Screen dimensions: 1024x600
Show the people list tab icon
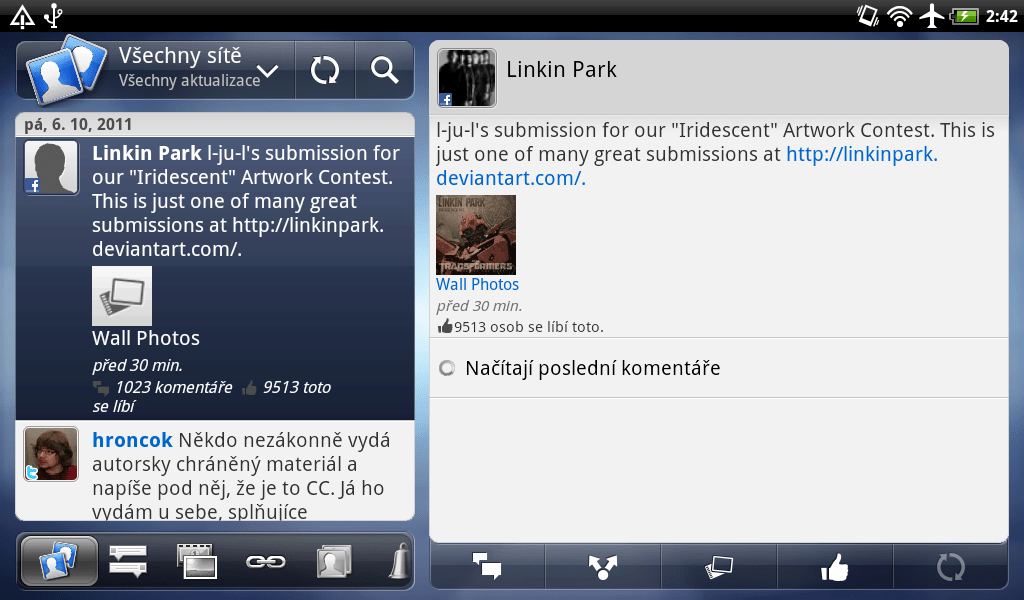[334, 561]
